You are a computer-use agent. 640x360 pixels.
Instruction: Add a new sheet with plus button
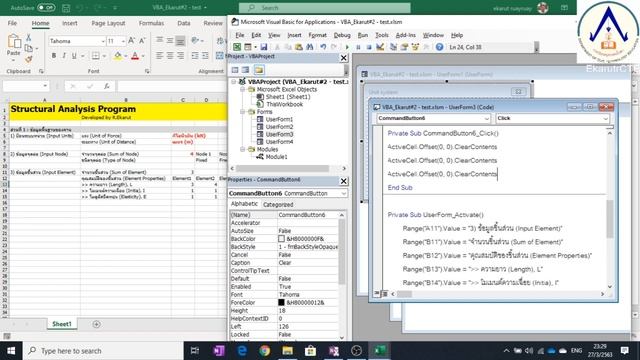[96, 324]
